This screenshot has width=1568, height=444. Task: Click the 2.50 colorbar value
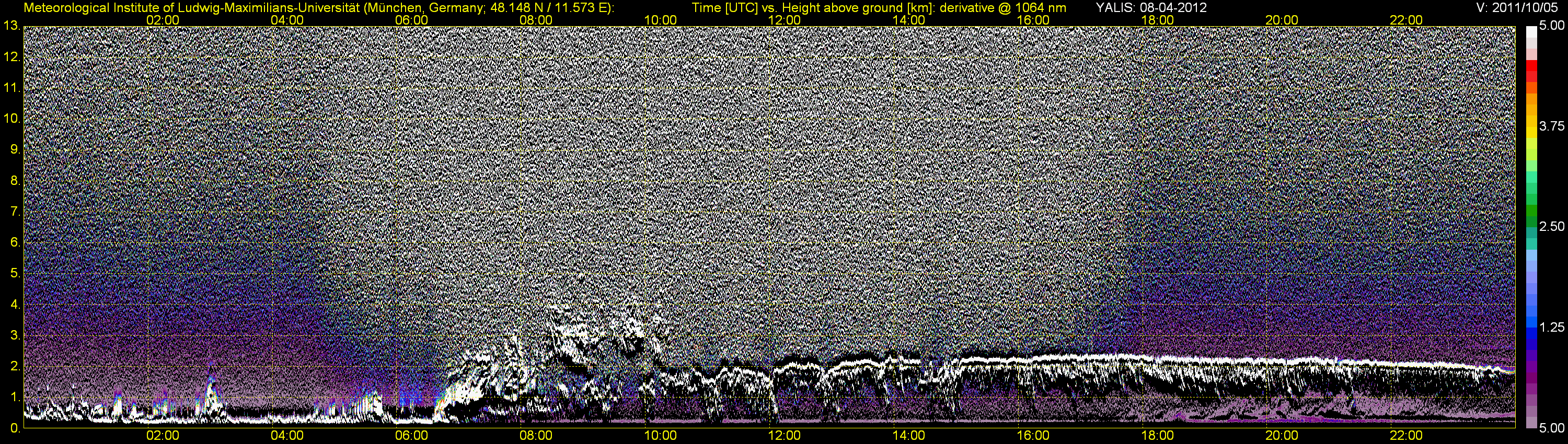1552,226
